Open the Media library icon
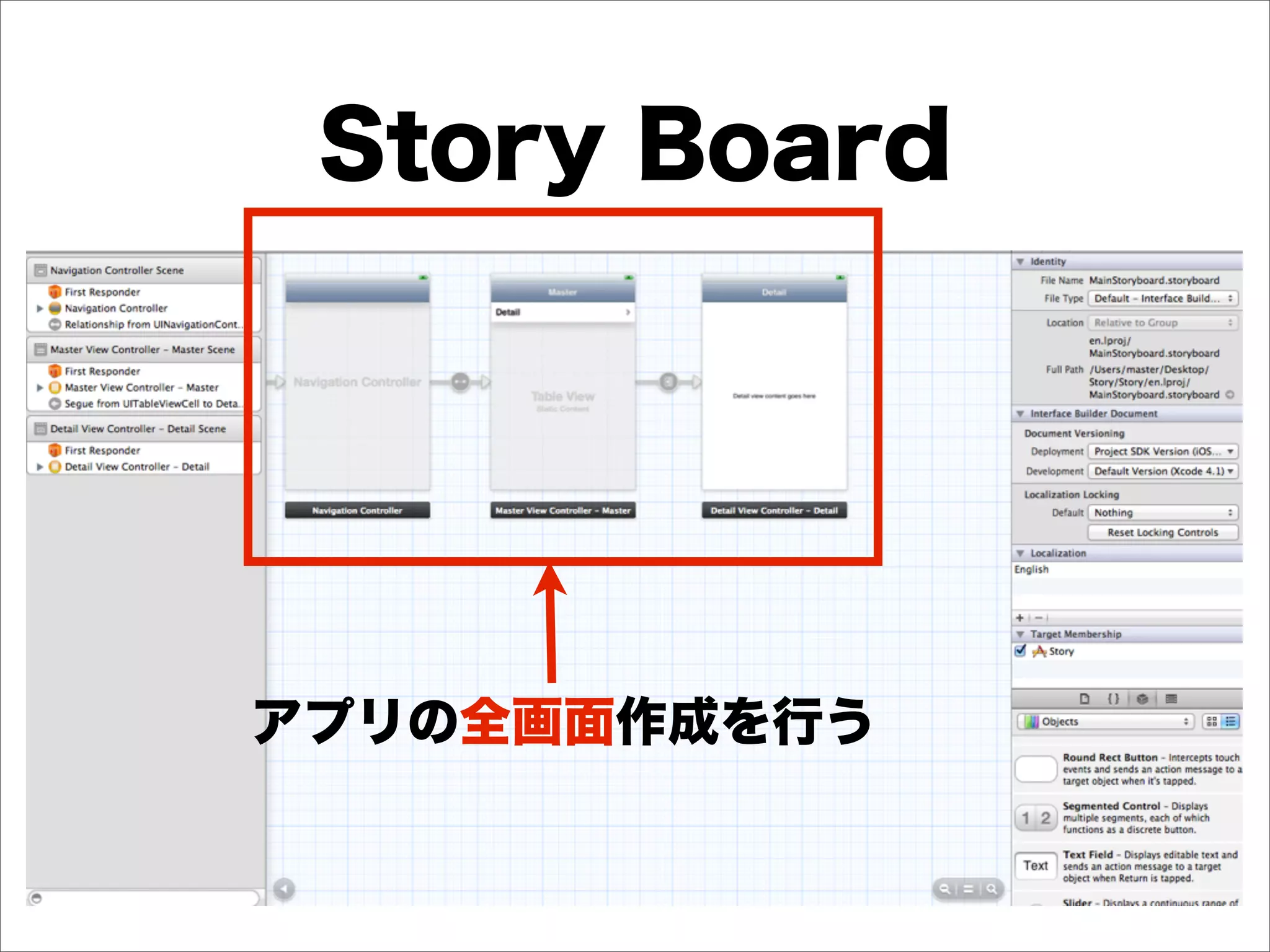This screenshot has width=1270, height=952. [x=1171, y=699]
